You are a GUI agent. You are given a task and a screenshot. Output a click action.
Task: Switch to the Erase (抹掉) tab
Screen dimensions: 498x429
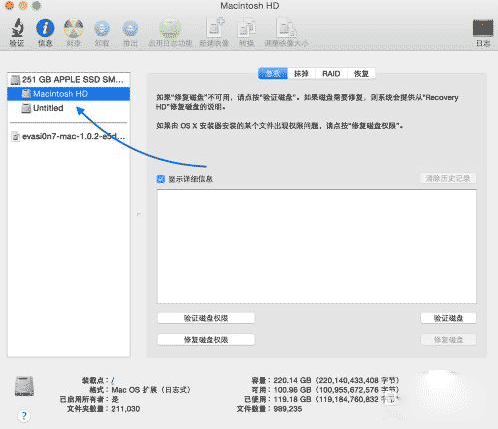click(301, 74)
